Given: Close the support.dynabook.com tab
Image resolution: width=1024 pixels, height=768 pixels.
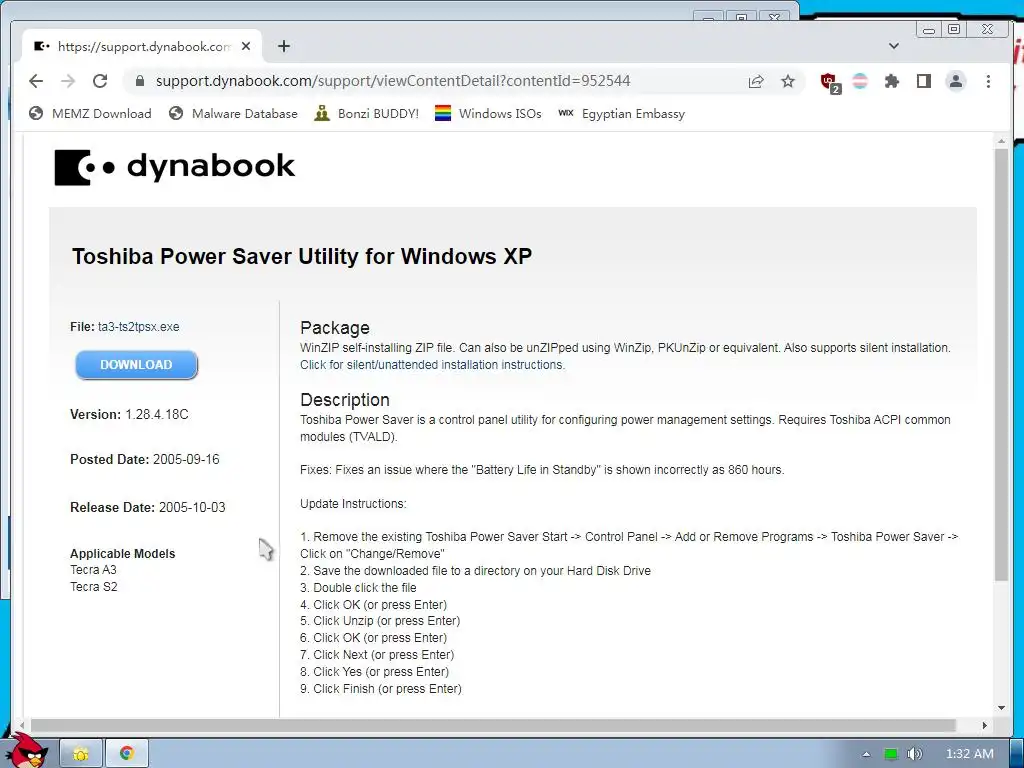Looking at the screenshot, I should [x=246, y=46].
